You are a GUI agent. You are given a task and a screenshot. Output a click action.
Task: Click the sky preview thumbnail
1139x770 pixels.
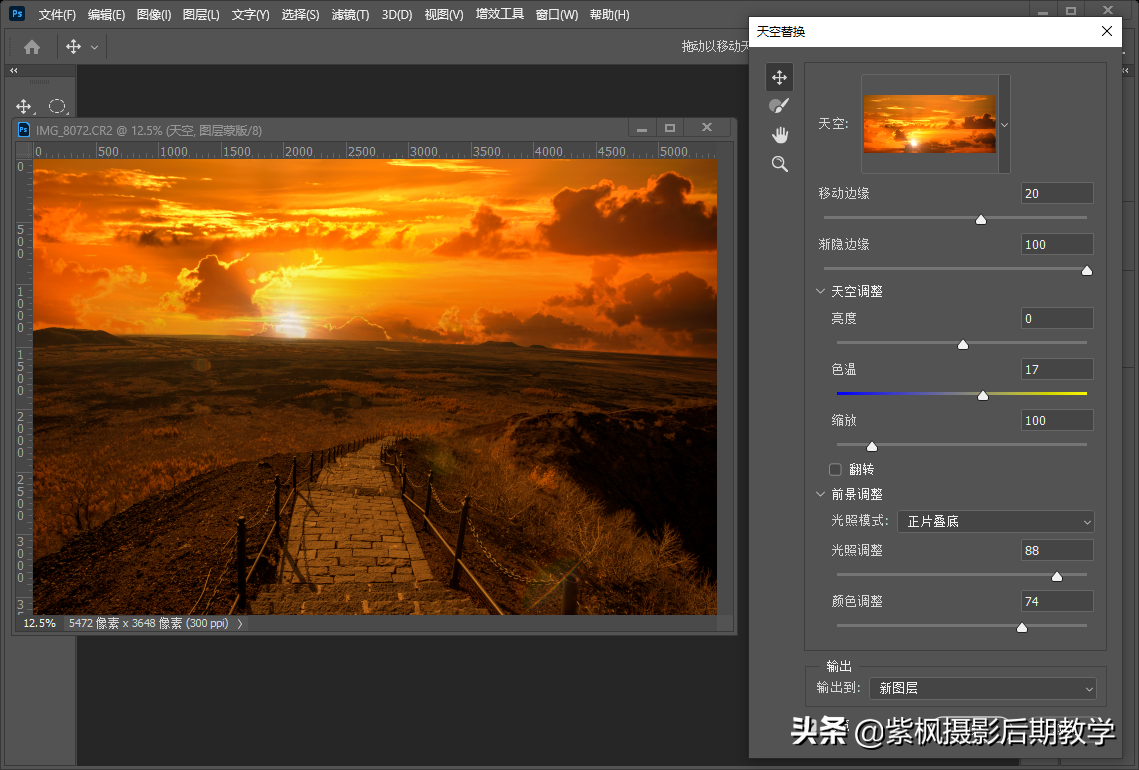[929, 124]
